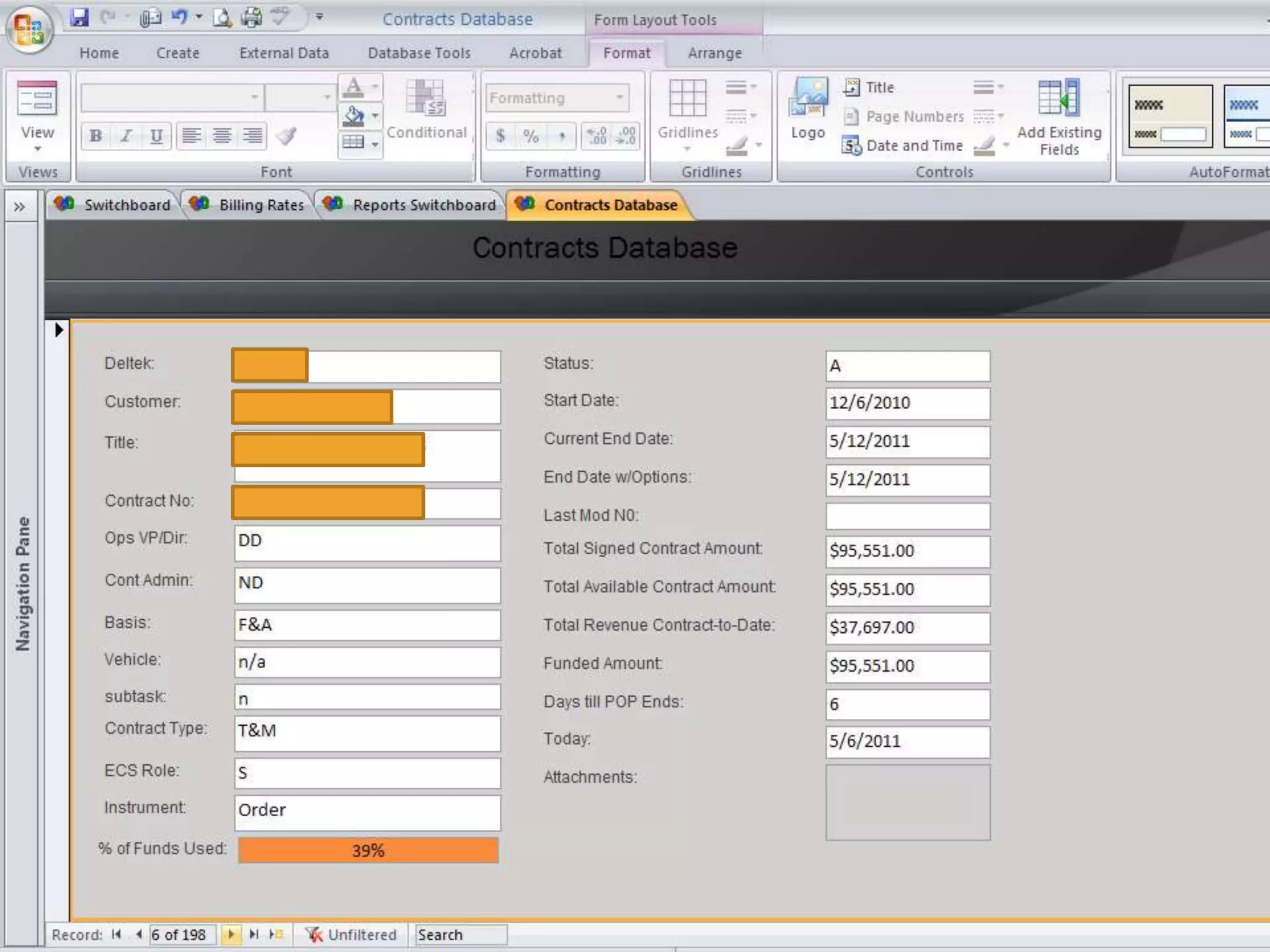
Task: Click Decrease Decimals icon
Action: [x=626, y=136]
